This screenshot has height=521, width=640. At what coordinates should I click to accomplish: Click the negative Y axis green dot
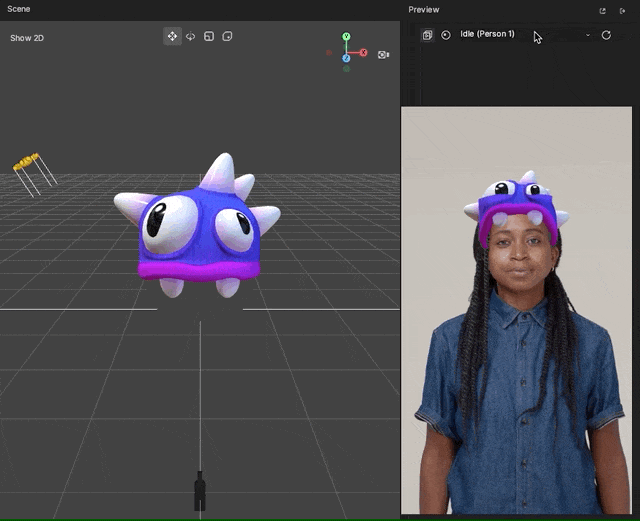(346, 69)
